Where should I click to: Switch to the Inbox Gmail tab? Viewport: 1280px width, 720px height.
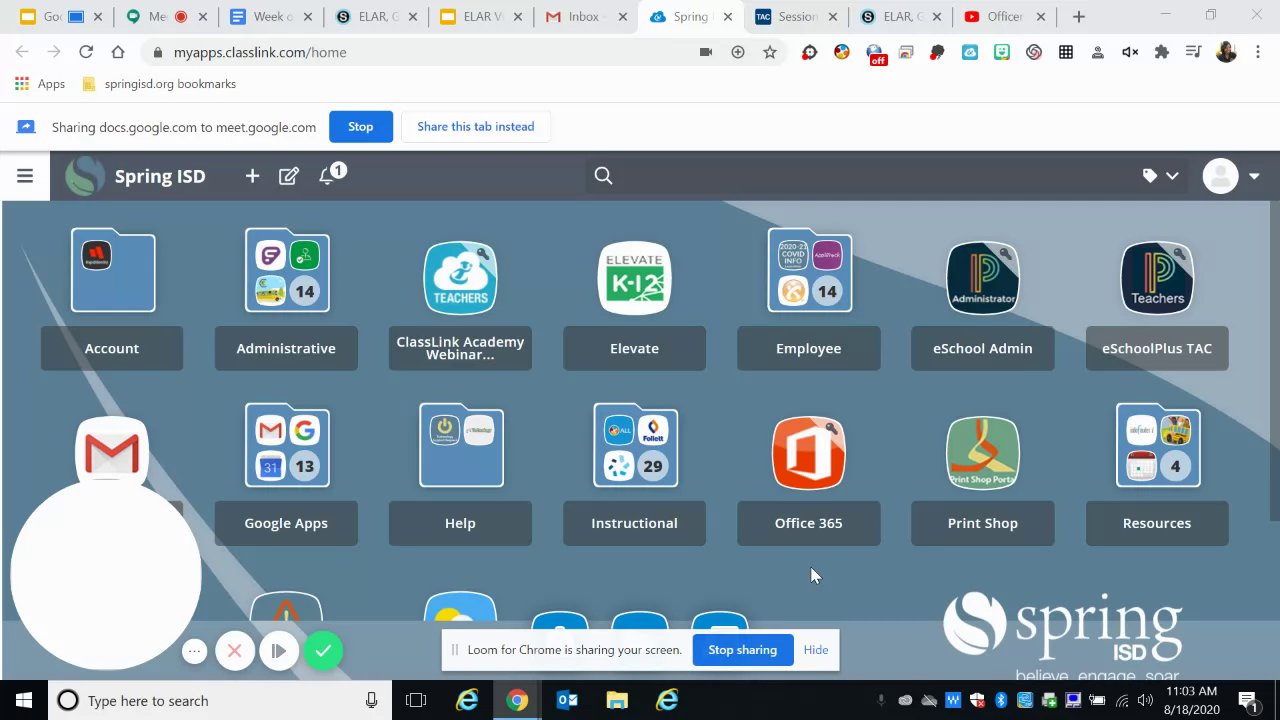point(586,17)
